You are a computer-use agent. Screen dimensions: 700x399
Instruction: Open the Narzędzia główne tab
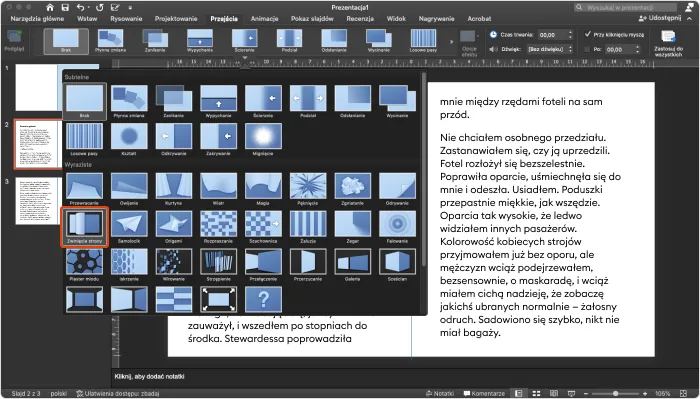pos(37,19)
